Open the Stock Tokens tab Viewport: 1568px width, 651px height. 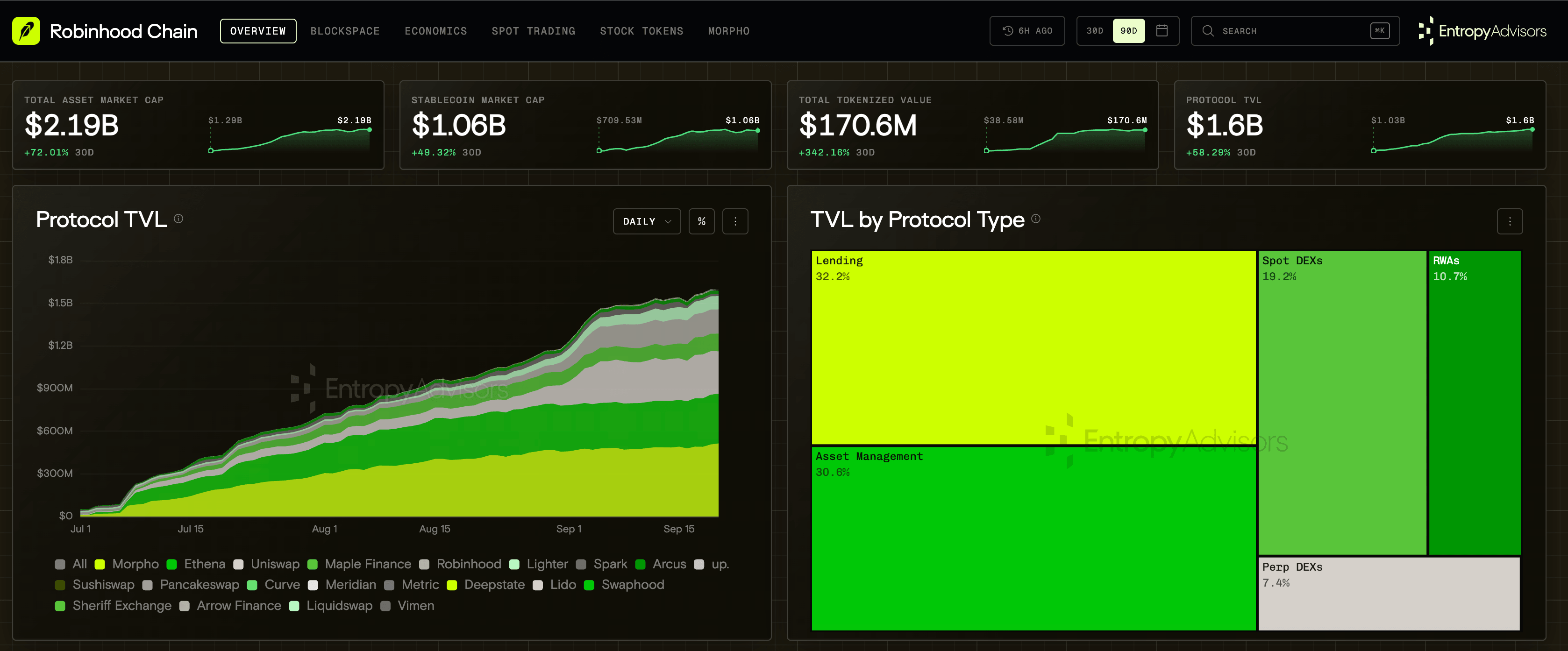641,31
